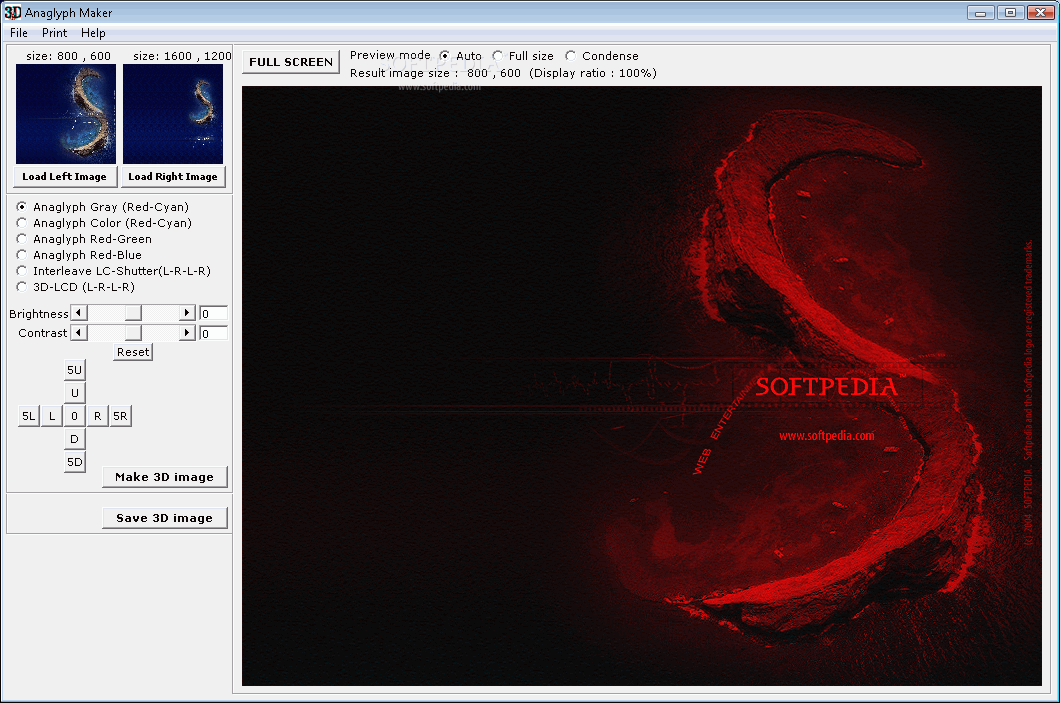Open the Print menu
The image size is (1060, 703).
pos(54,32)
